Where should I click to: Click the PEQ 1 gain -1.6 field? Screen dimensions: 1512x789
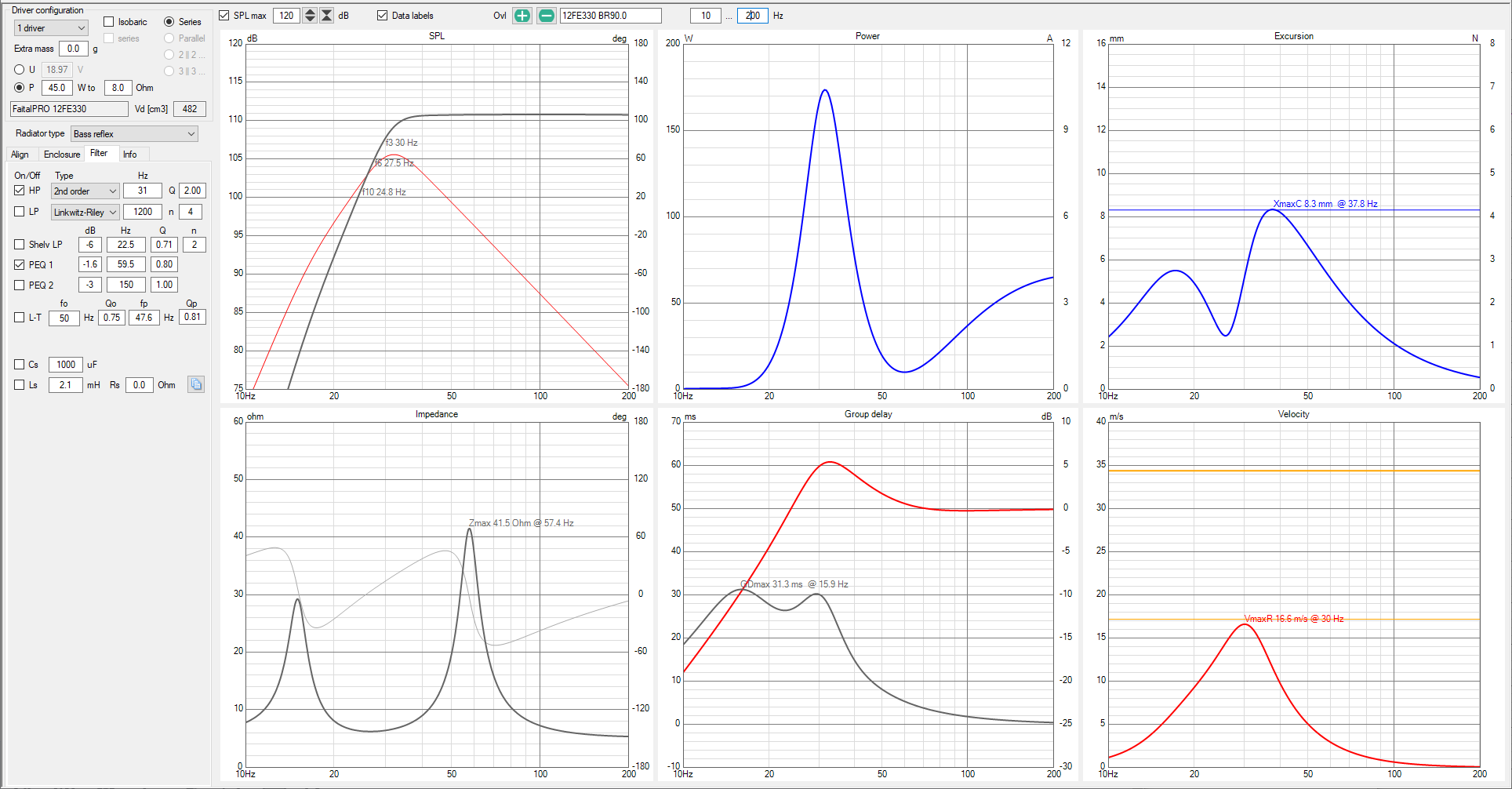coord(90,264)
